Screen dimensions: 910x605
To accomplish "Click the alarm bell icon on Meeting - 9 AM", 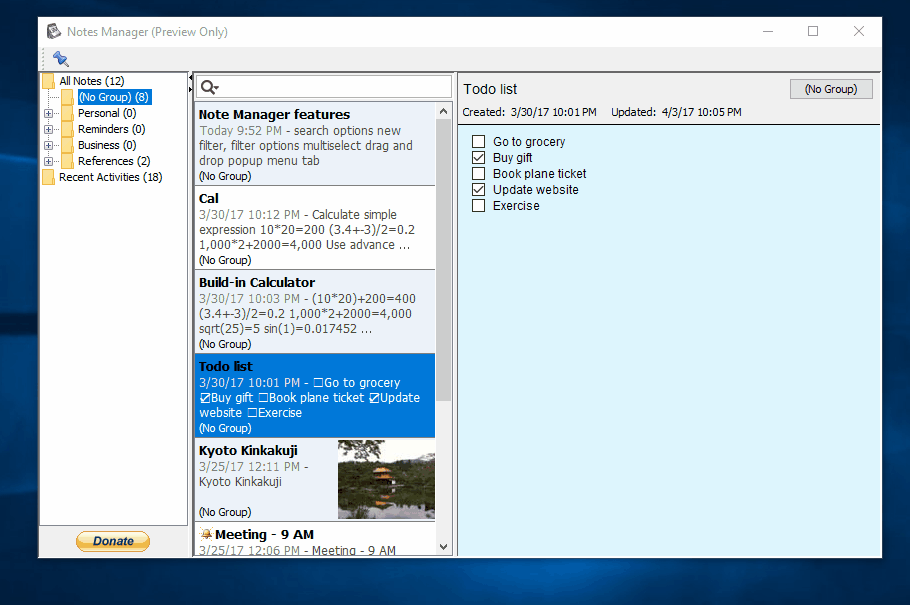I will (x=206, y=534).
